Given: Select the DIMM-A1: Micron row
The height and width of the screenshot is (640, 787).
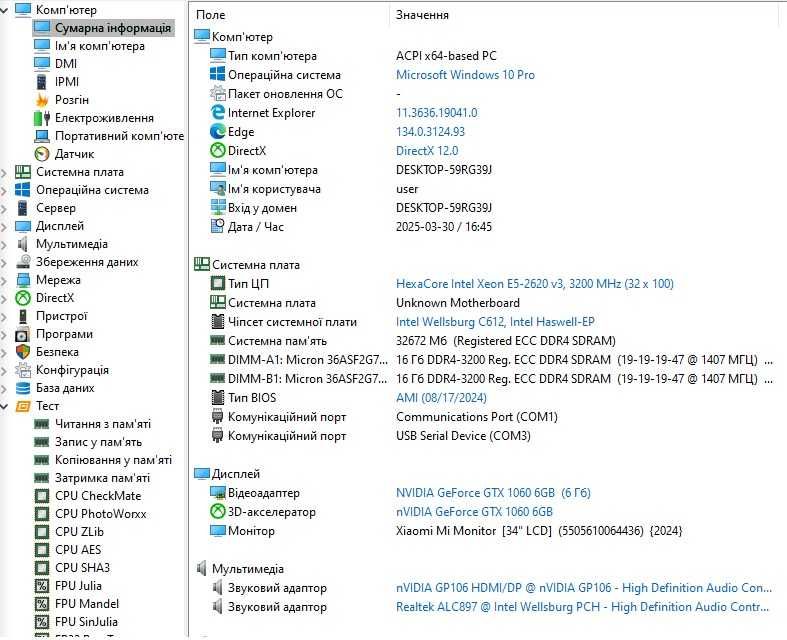Looking at the screenshot, I should tap(492, 360).
